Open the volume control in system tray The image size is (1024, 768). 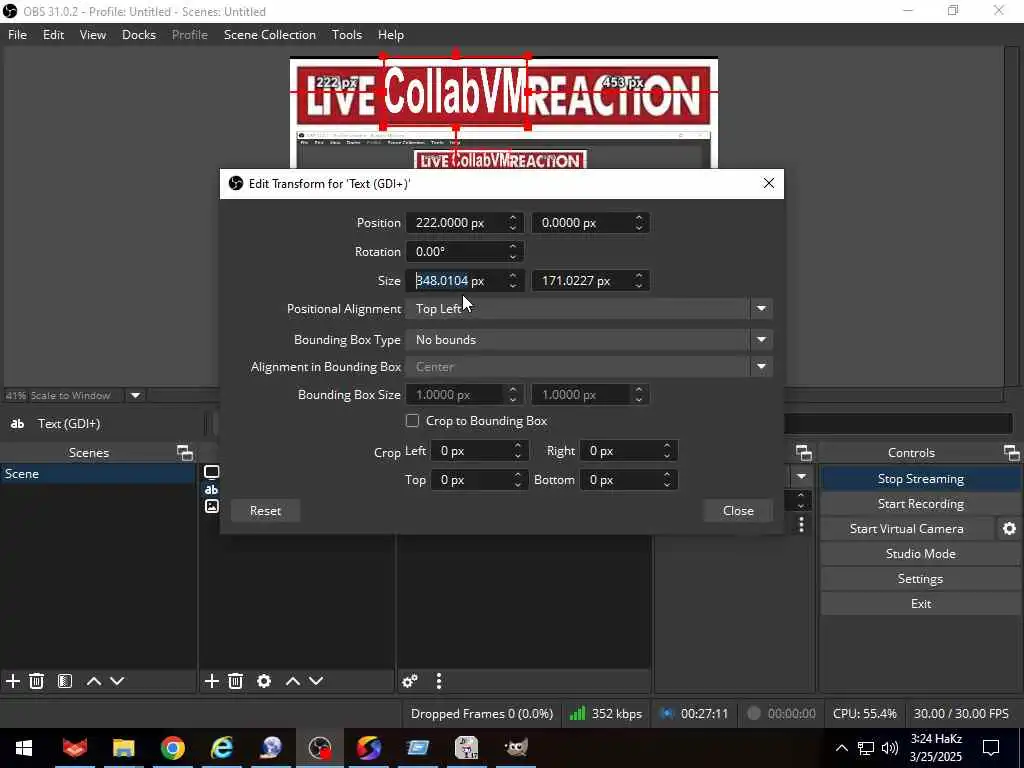[x=889, y=748]
